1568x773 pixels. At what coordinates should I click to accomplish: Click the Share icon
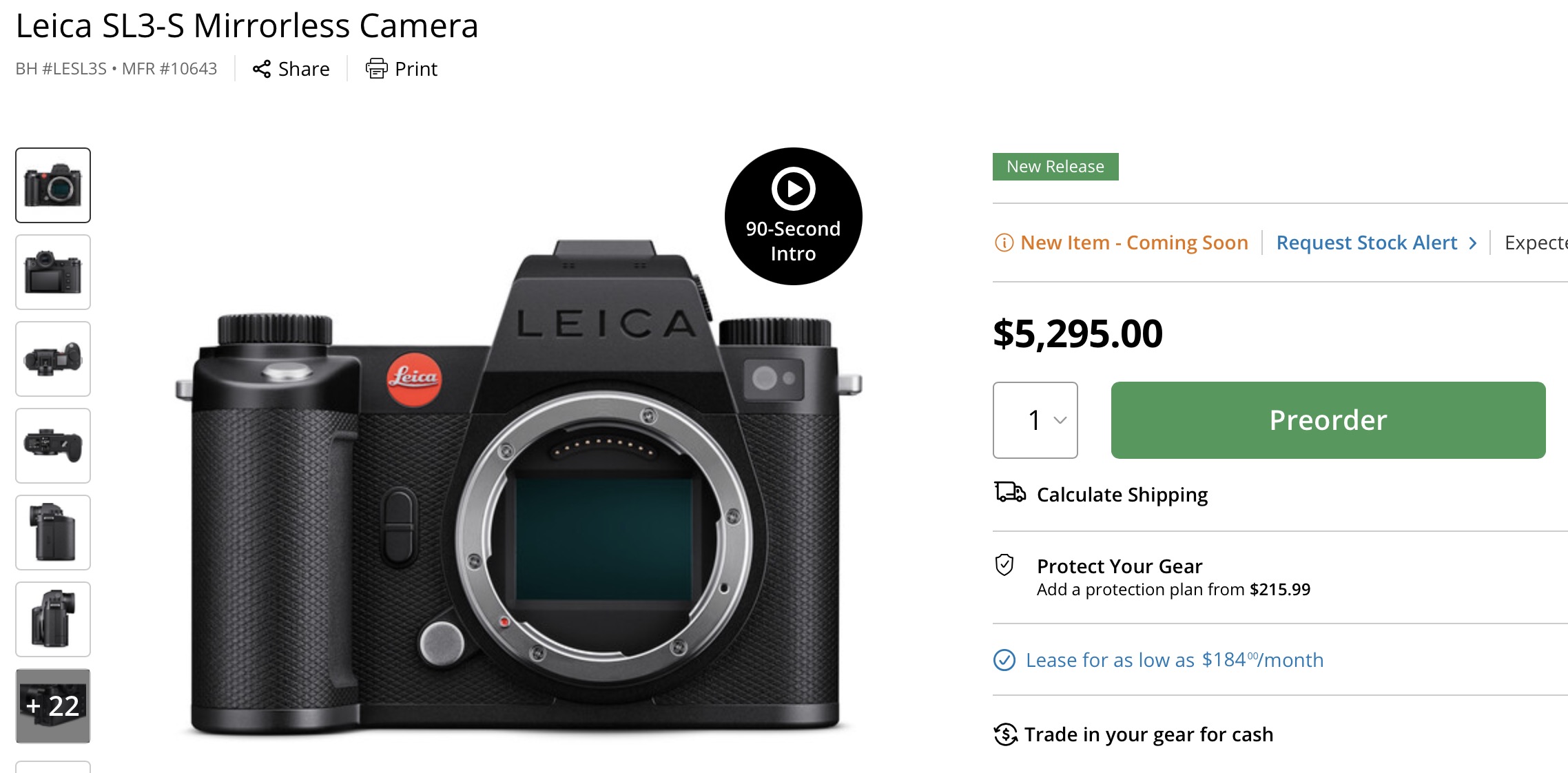click(262, 69)
